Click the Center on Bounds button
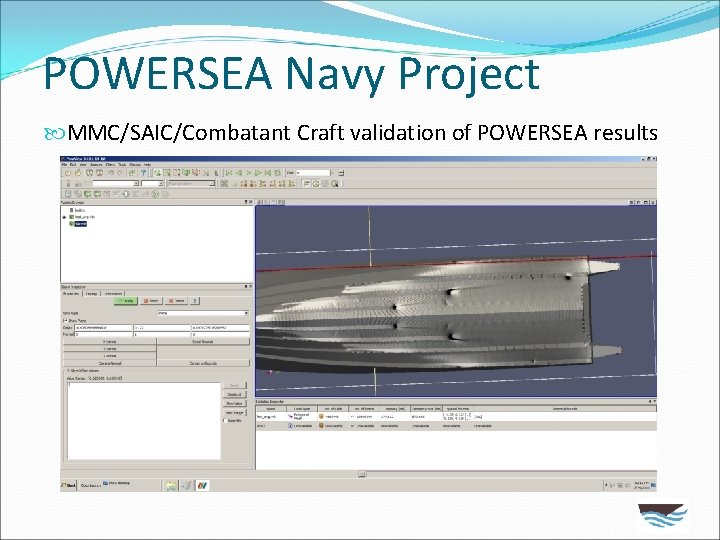720x540 pixels. pyautogui.click(x=203, y=363)
